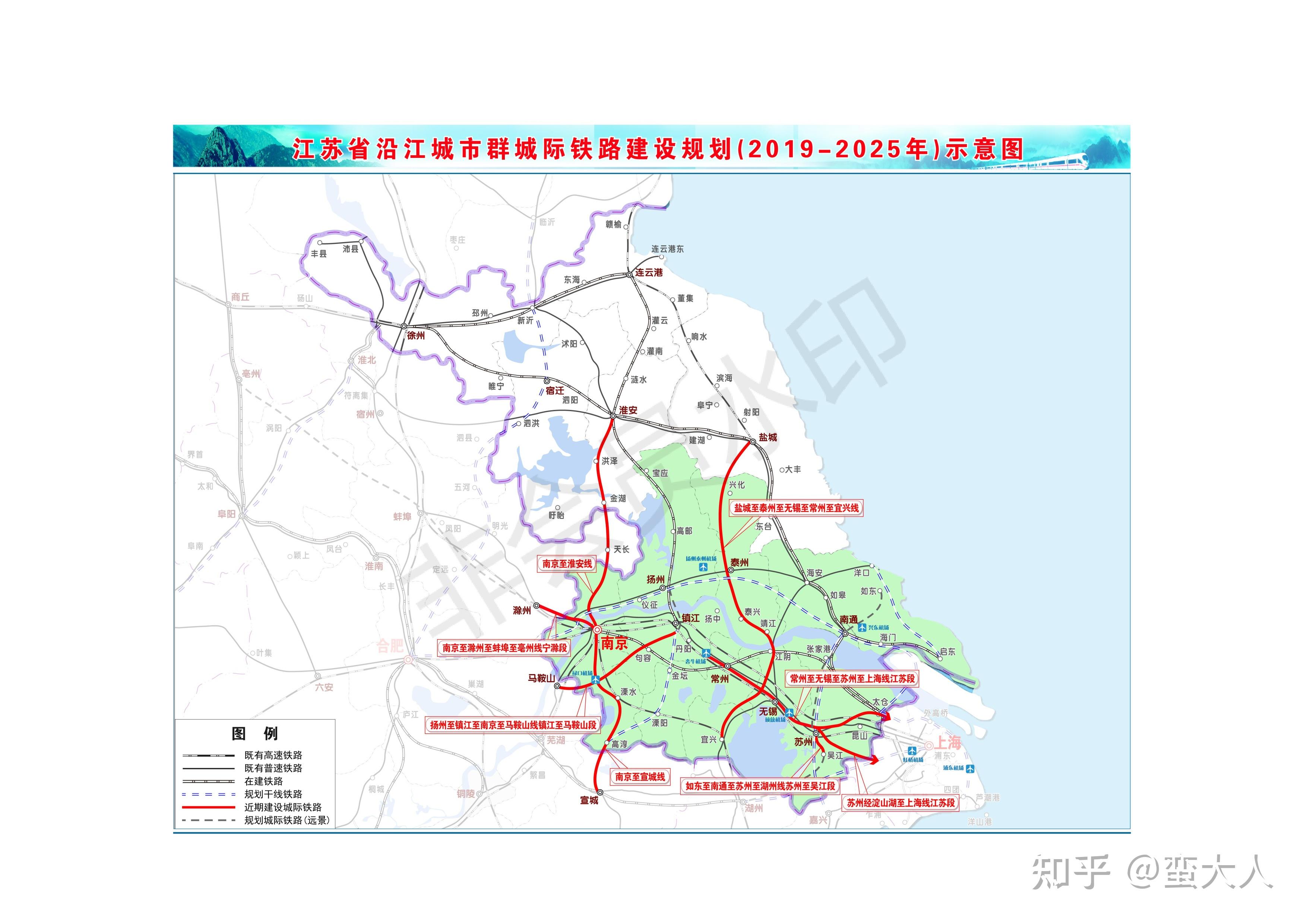Image resolution: width=1307 pixels, height=924 pixels.
Task: Click the 宣城 city label
Action: pyautogui.click(x=589, y=800)
